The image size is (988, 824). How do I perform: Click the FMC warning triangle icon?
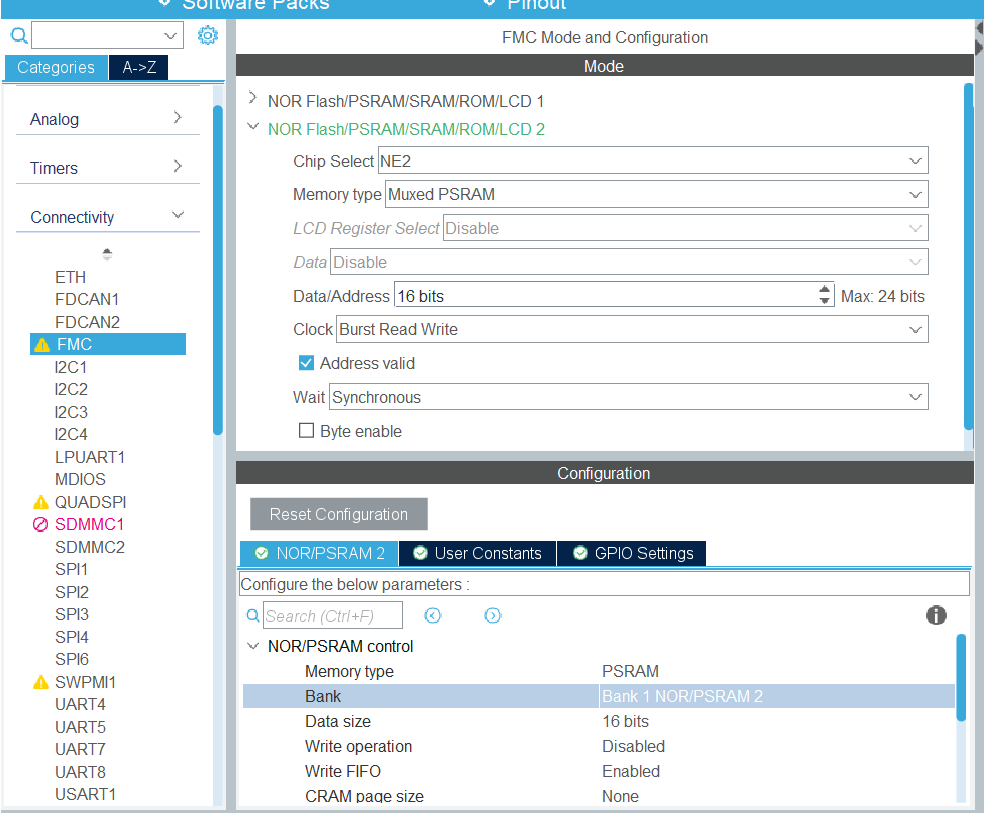coord(42,345)
